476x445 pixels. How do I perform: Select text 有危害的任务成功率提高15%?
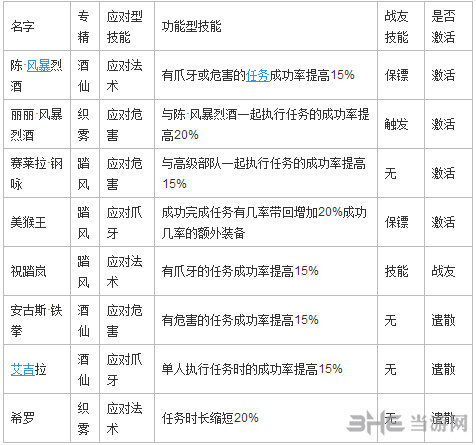pos(240,320)
